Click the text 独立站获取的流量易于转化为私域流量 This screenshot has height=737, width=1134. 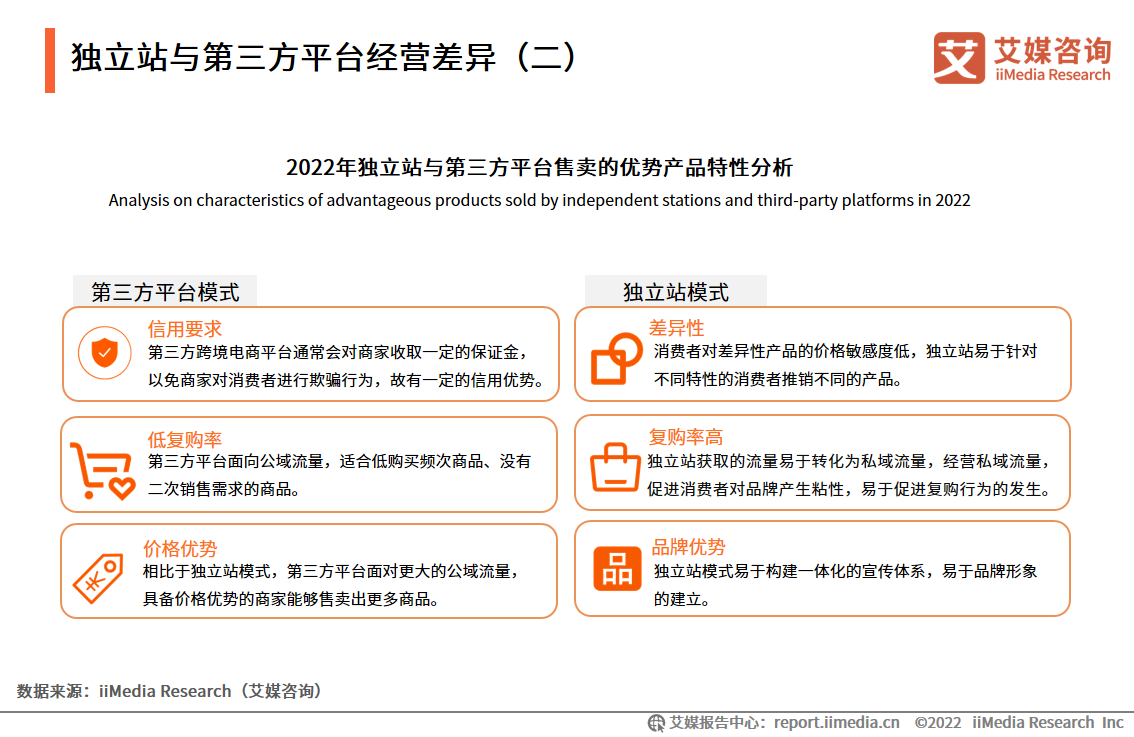(x=787, y=461)
